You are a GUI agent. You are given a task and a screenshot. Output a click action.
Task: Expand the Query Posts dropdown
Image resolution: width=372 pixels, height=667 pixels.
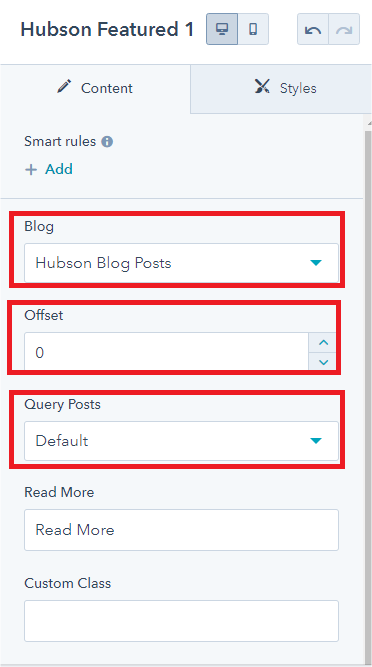pyautogui.click(x=182, y=441)
